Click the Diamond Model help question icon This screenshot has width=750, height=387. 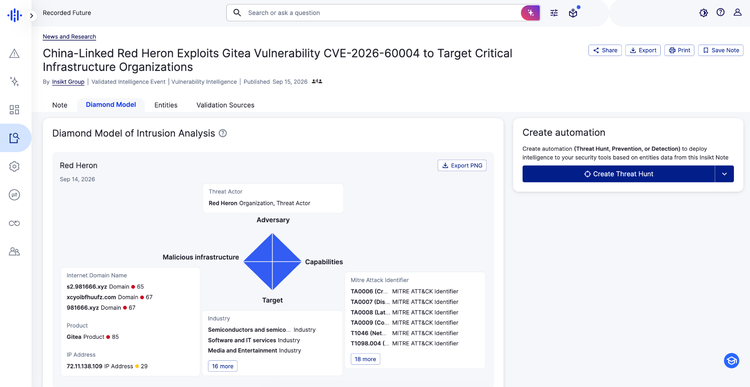pyautogui.click(x=223, y=133)
